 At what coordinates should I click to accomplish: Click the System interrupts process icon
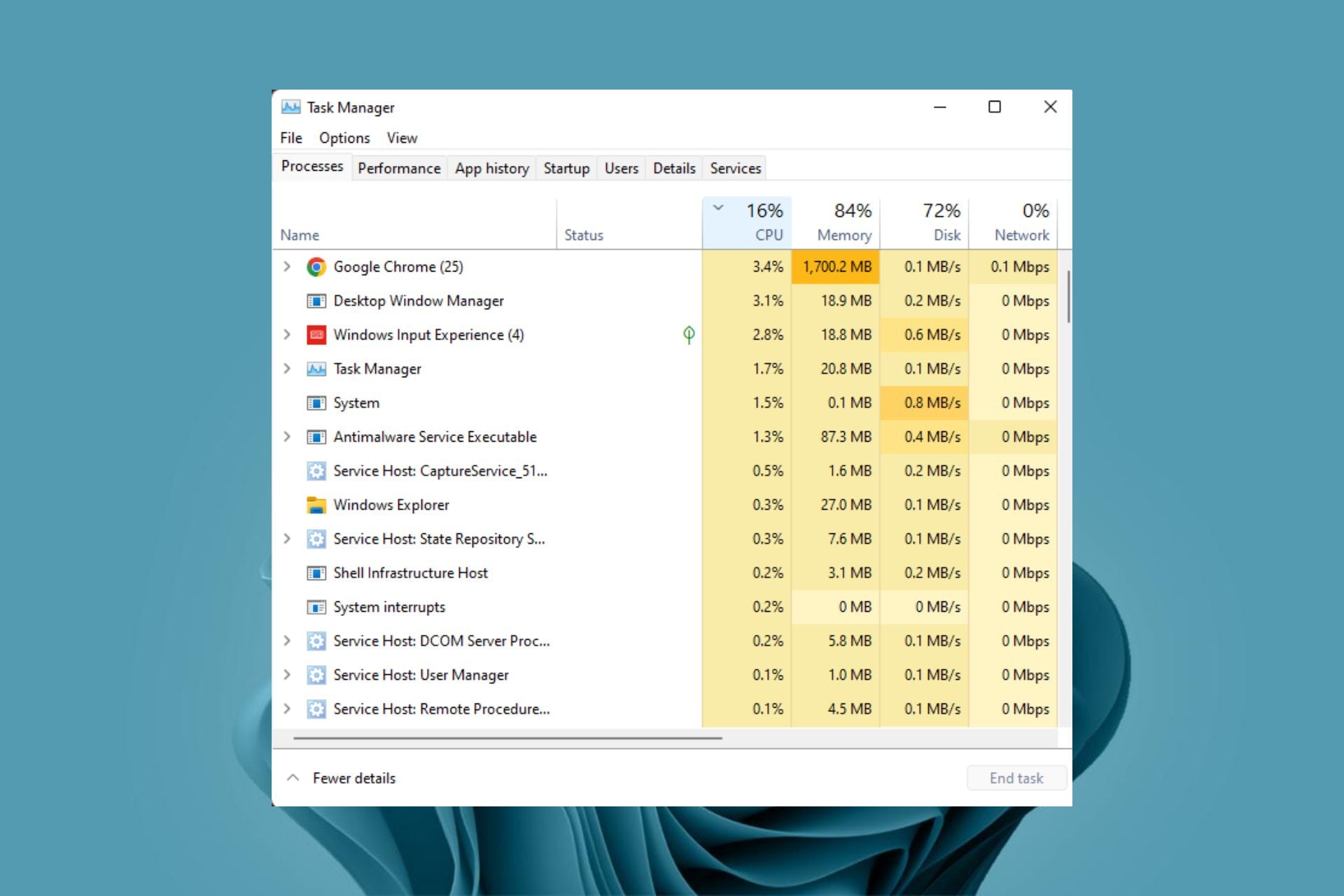coord(316,607)
